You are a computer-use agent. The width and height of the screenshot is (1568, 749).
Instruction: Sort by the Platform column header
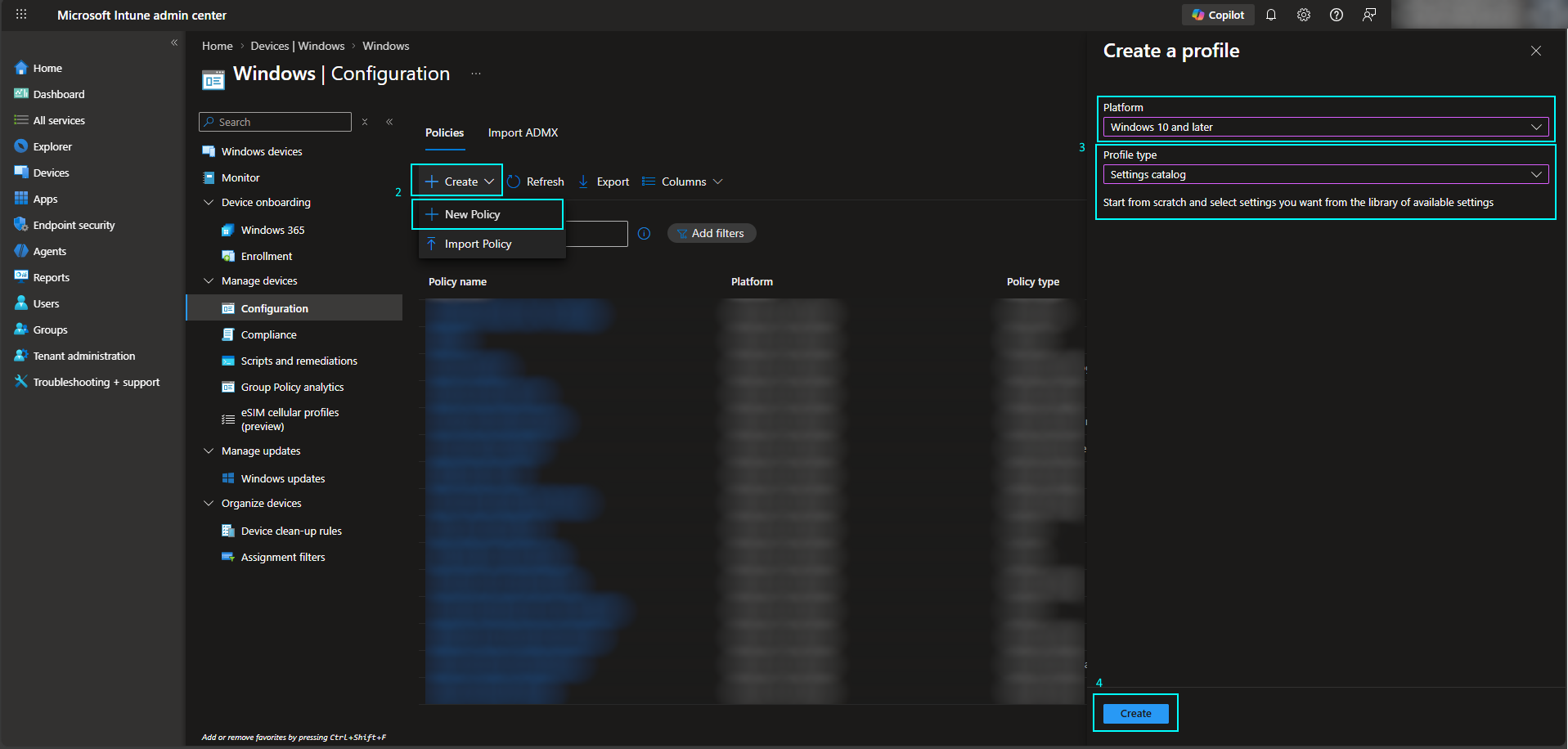[752, 281]
